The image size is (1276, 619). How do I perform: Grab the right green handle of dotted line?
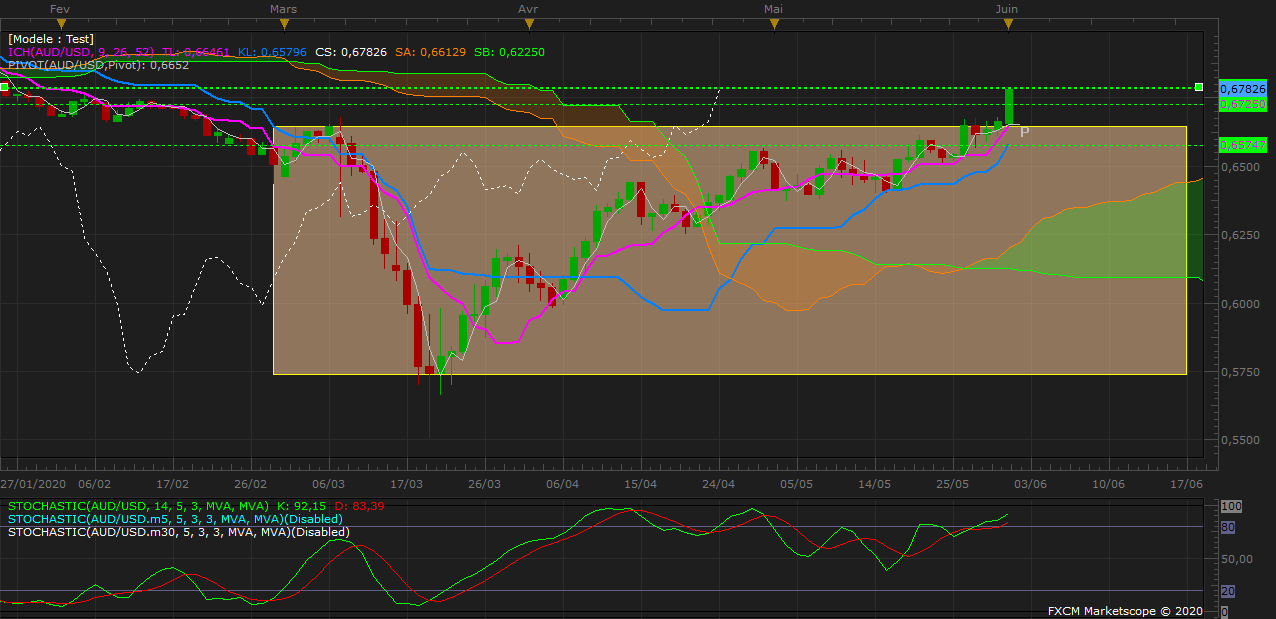click(x=1198, y=88)
